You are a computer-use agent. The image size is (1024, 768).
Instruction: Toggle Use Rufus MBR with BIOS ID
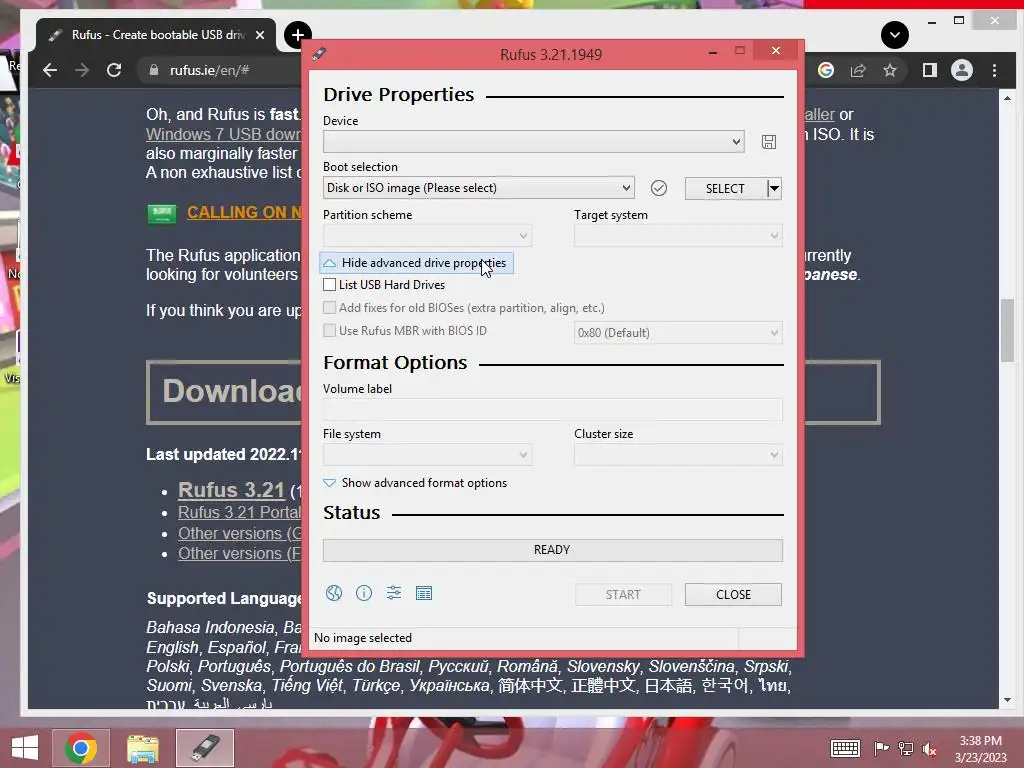330,330
